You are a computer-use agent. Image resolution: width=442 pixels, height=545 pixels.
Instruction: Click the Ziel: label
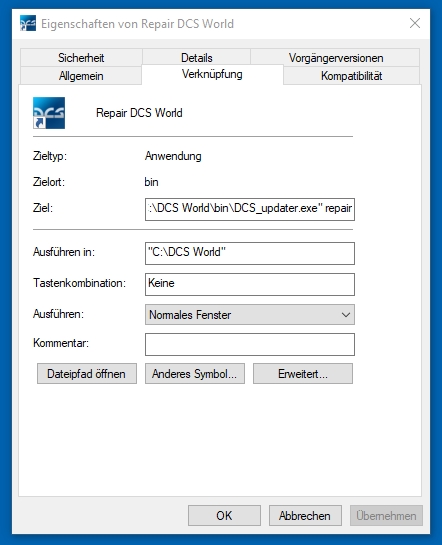43,208
